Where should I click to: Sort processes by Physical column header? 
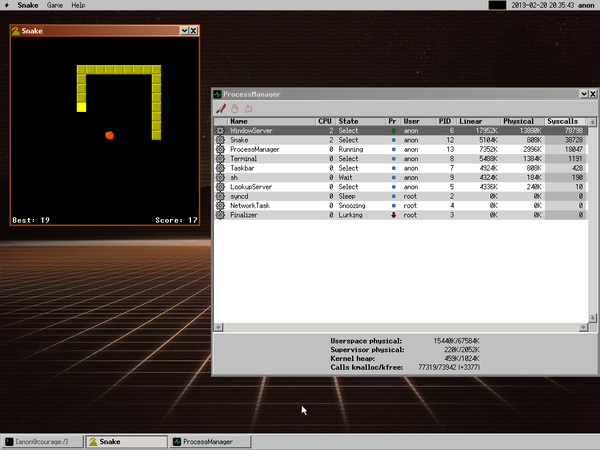[522, 121]
